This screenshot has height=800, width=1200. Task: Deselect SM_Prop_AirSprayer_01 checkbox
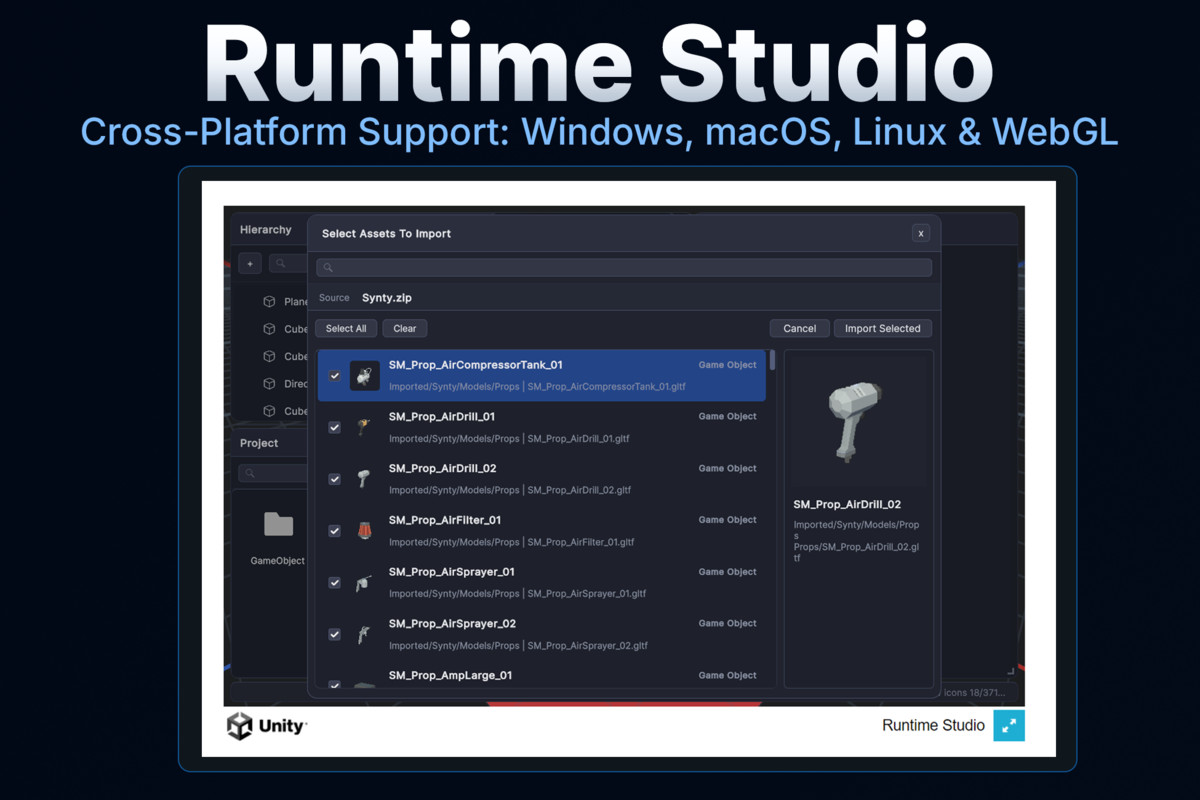335,583
